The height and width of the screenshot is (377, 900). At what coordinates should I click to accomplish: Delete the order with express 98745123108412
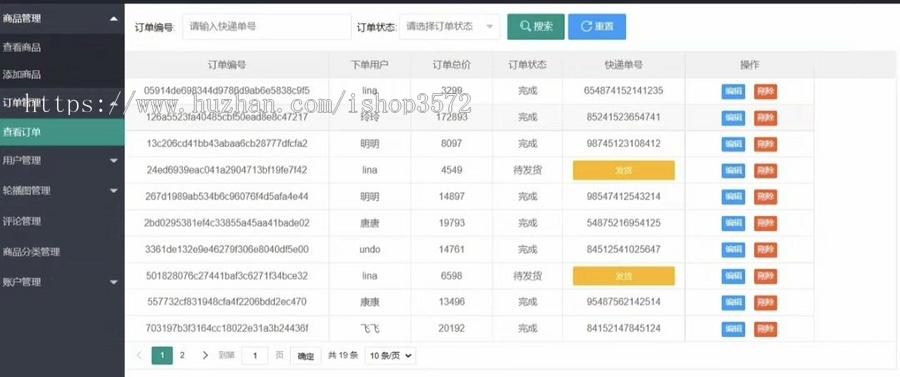765,144
